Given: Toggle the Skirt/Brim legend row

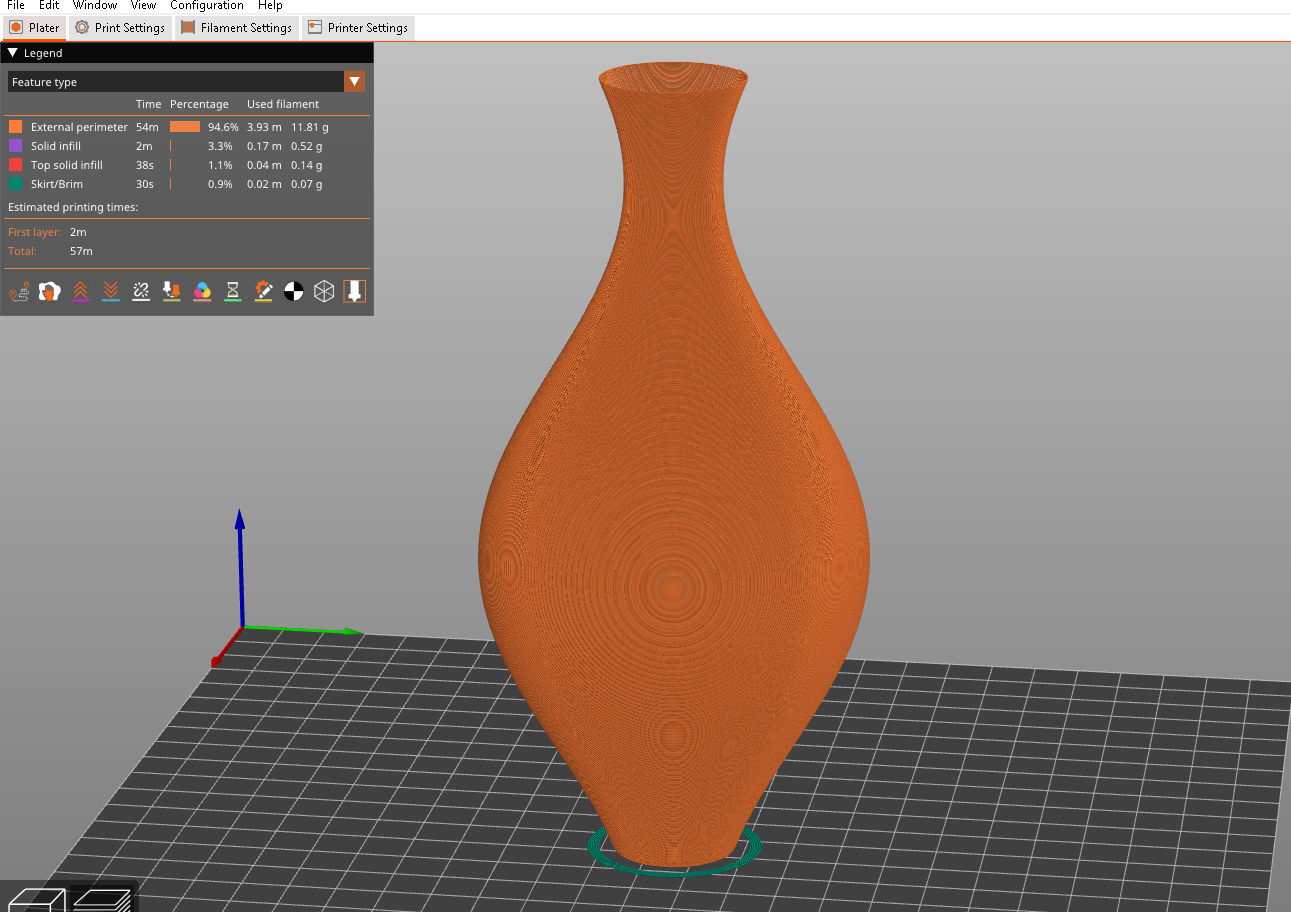Looking at the screenshot, I should 188,184.
